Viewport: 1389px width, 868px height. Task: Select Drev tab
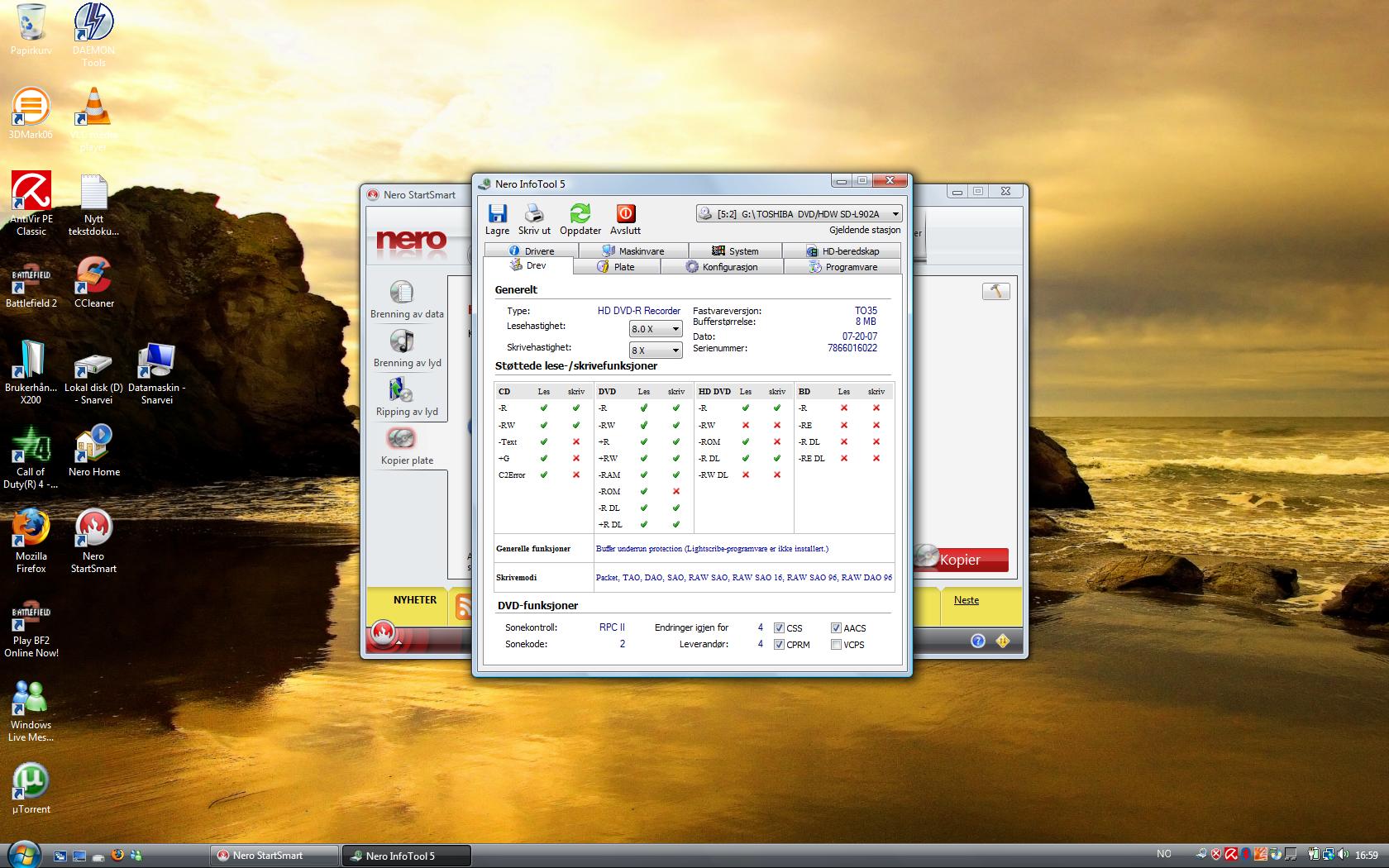[x=528, y=265]
